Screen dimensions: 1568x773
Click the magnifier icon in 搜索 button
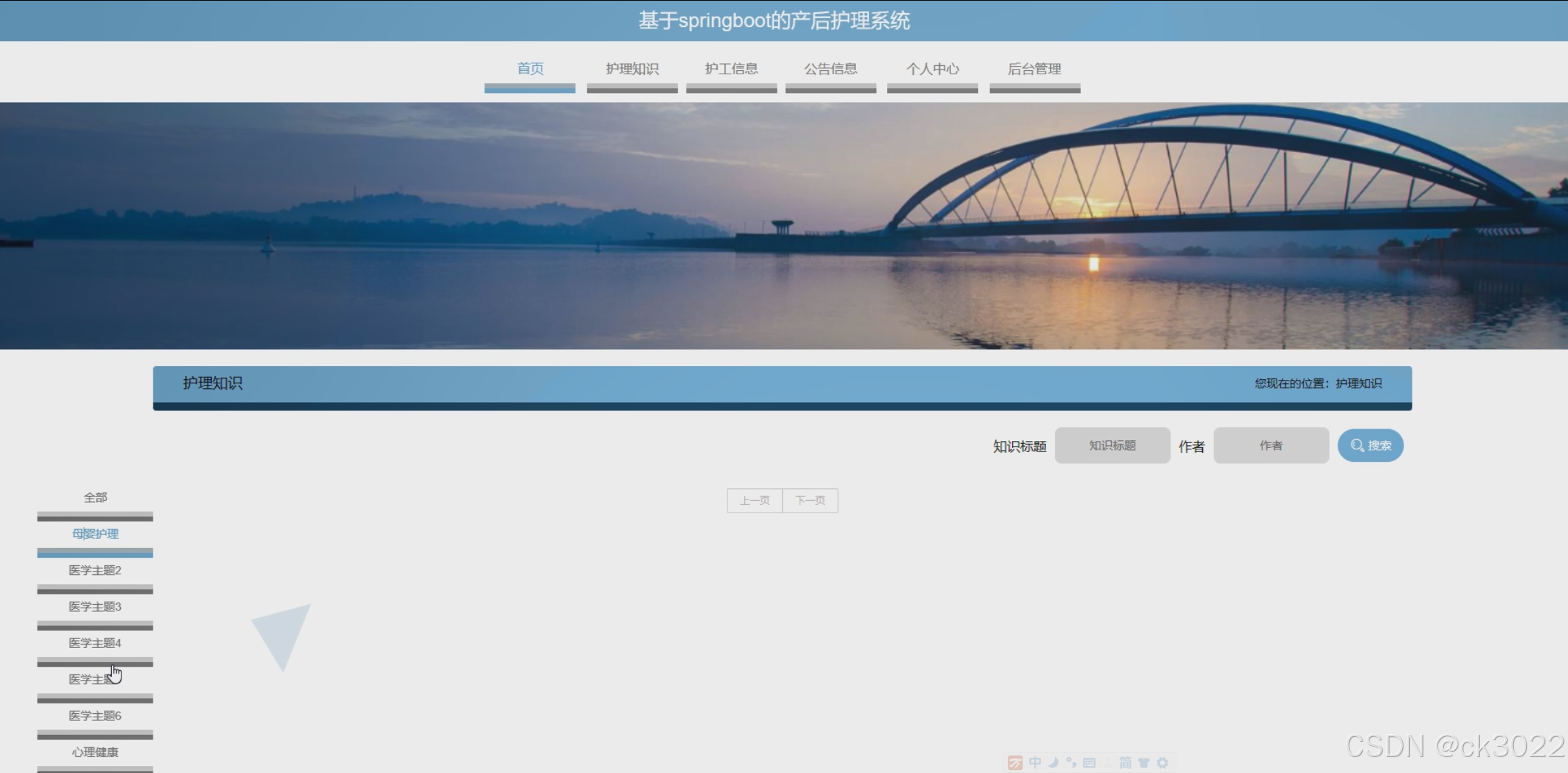[x=1357, y=446]
